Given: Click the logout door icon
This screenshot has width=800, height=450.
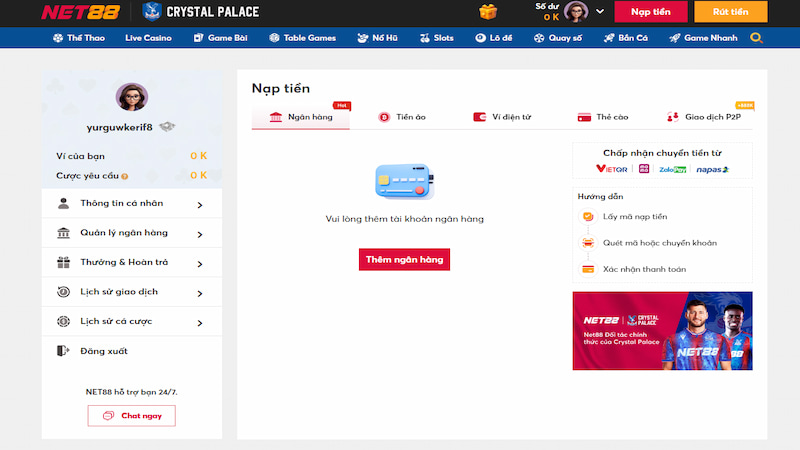Looking at the screenshot, I should pyautogui.click(x=63, y=351).
